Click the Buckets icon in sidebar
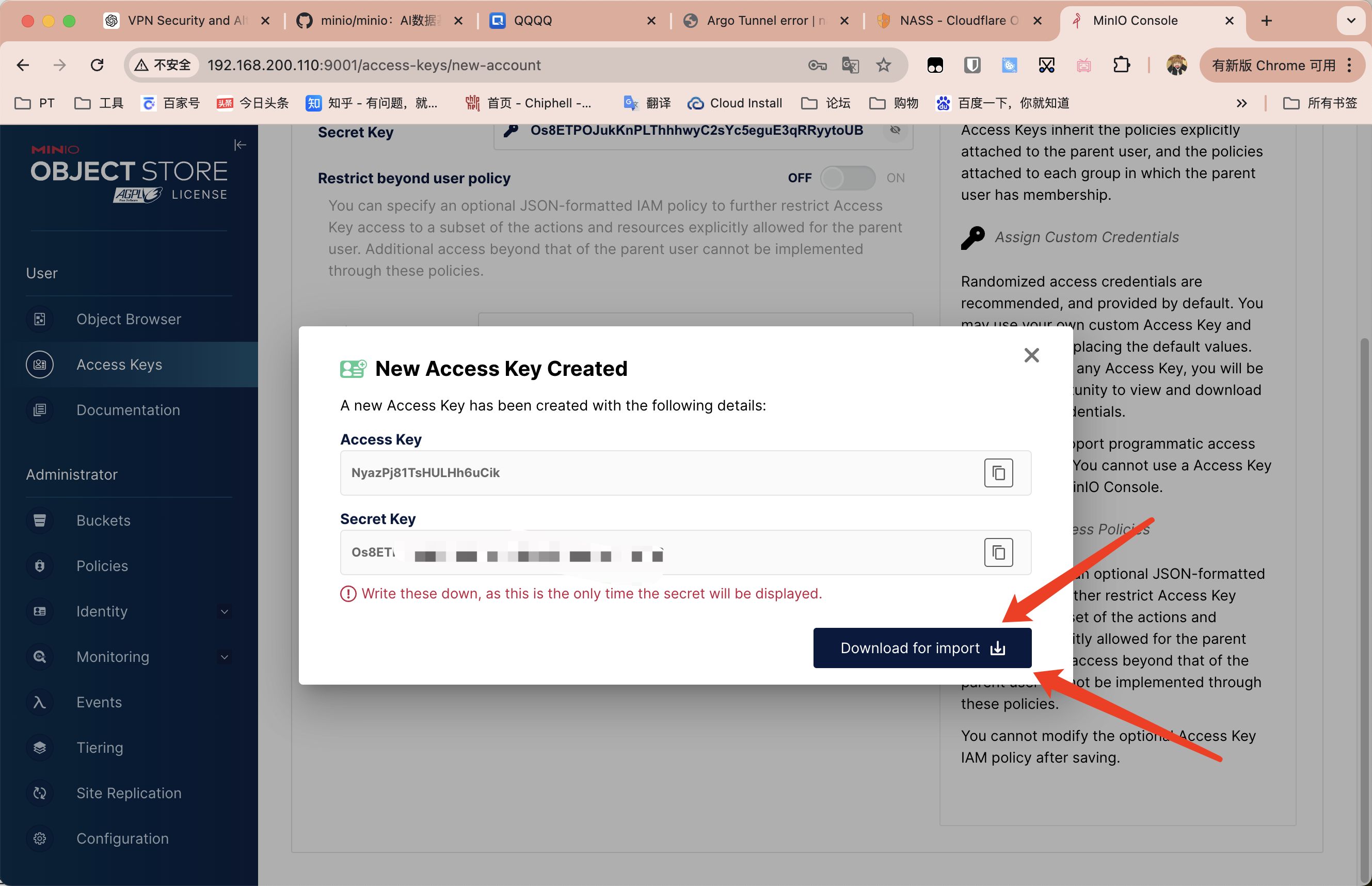1372x886 pixels. pyautogui.click(x=37, y=520)
